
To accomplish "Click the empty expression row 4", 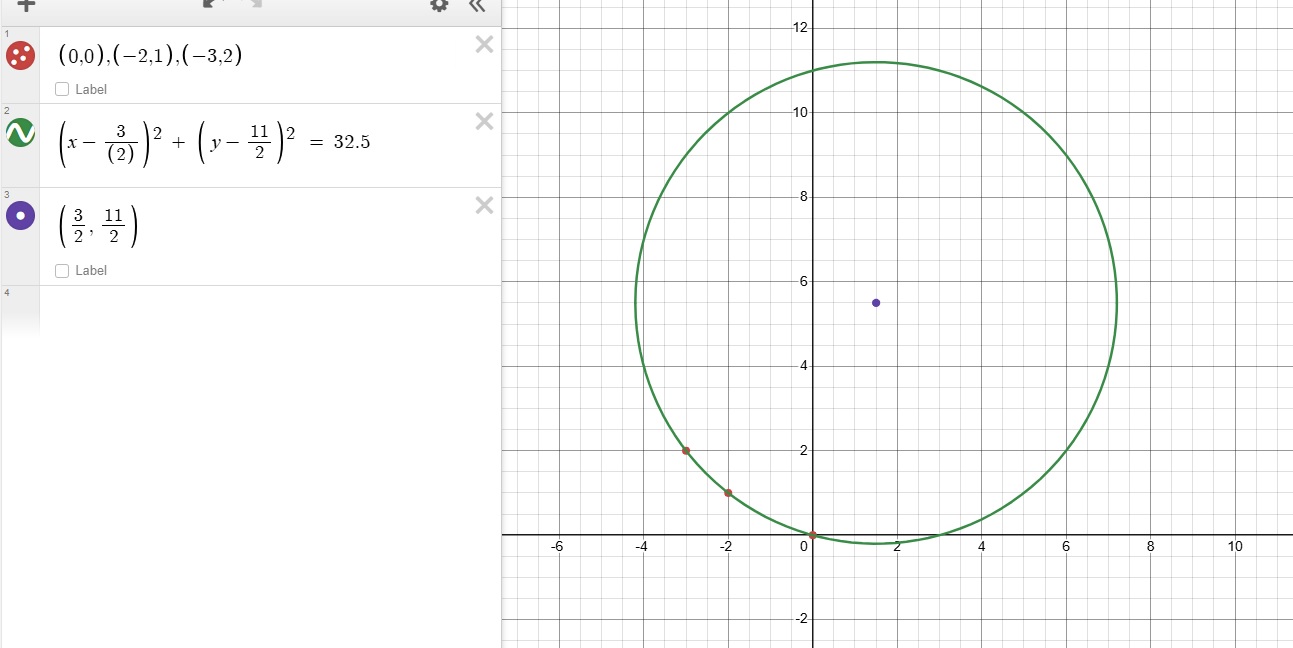I will (x=250, y=310).
